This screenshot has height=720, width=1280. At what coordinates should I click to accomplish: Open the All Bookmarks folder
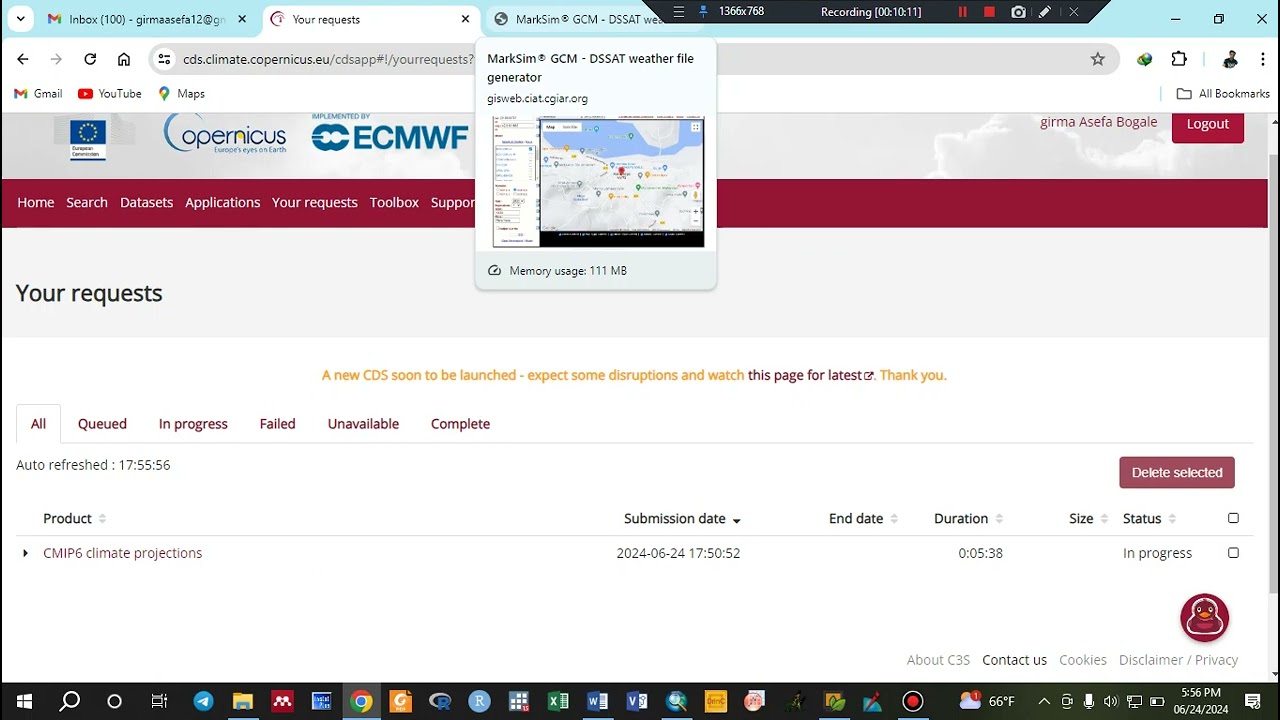1223,93
